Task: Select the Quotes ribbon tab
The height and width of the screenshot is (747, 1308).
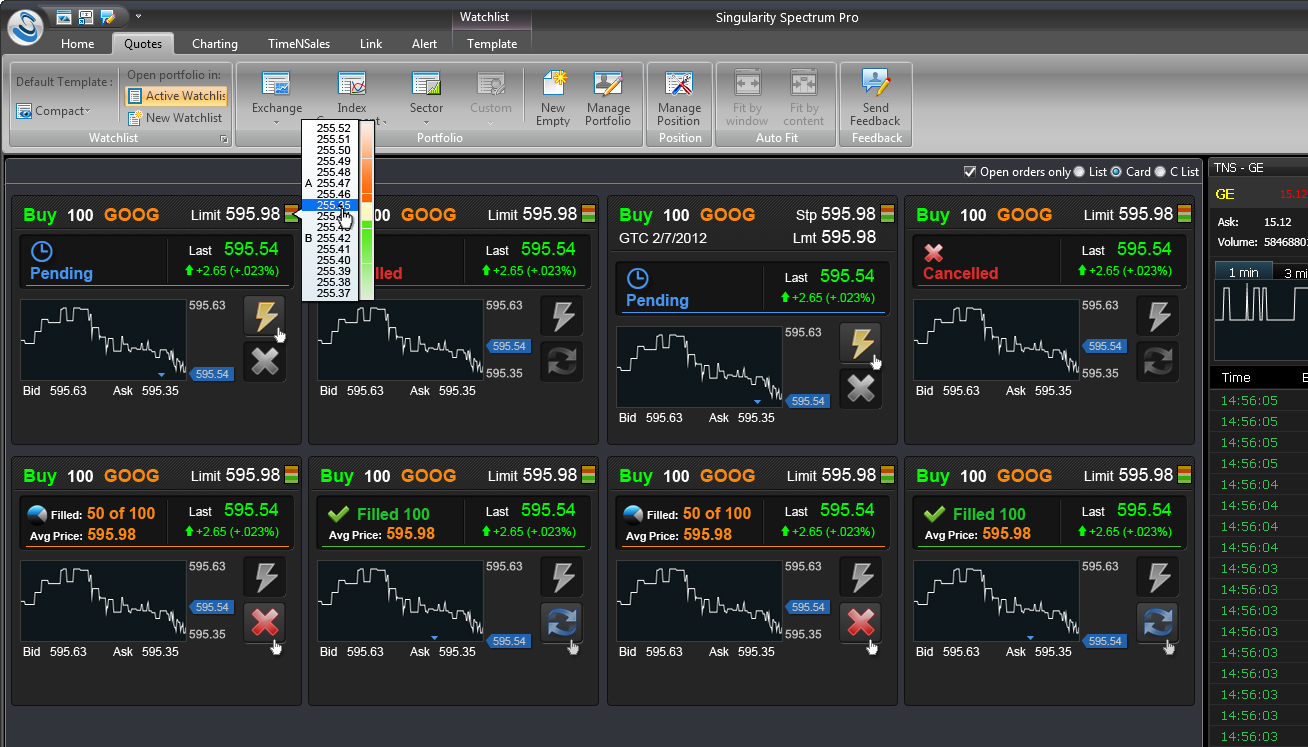Action: (143, 43)
